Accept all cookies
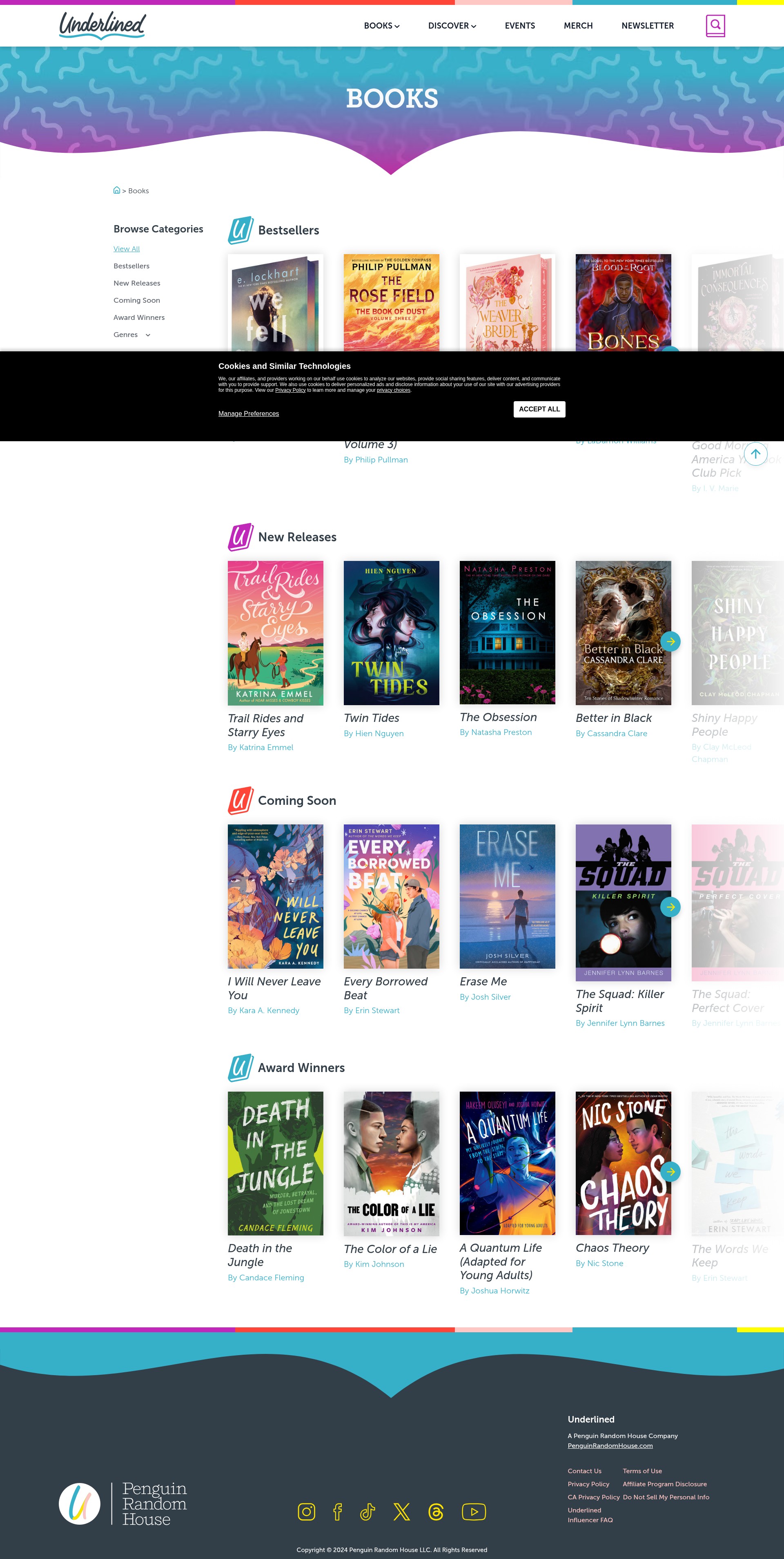 click(x=539, y=409)
